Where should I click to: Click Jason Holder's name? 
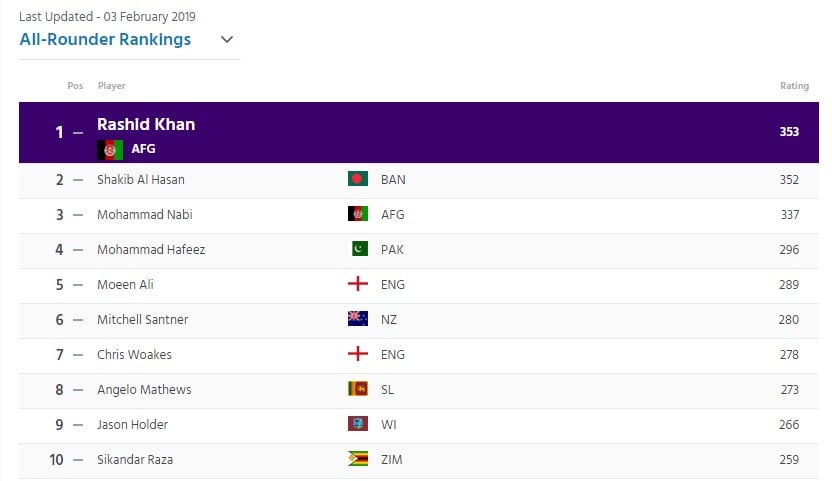pos(132,425)
